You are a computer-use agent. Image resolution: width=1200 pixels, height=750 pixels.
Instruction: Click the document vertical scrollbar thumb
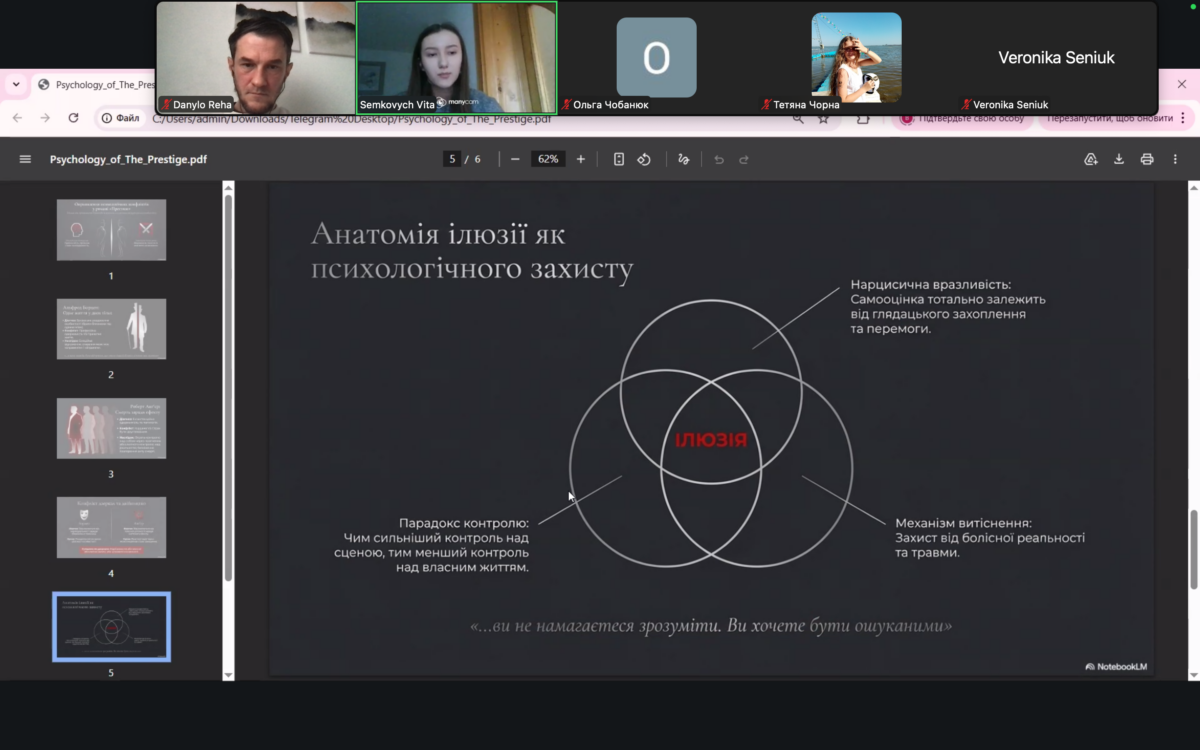(x=1193, y=548)
